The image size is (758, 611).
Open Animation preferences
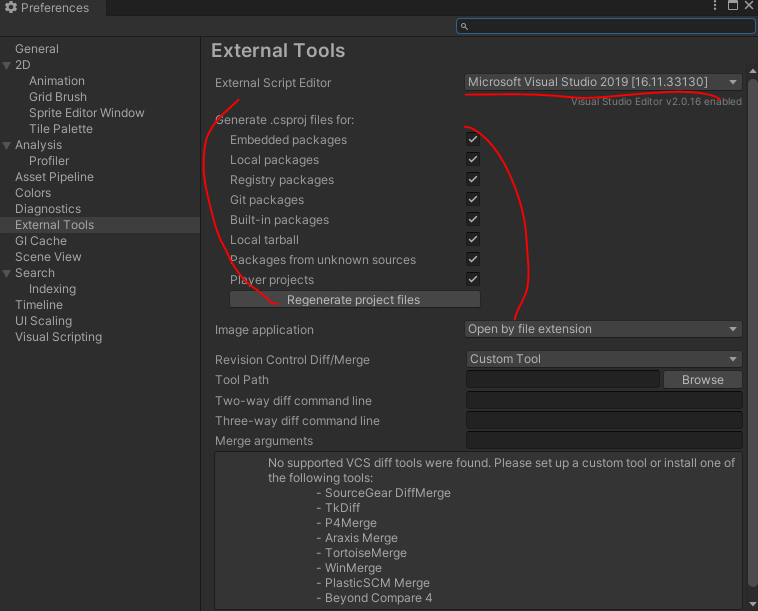(57, 81)
